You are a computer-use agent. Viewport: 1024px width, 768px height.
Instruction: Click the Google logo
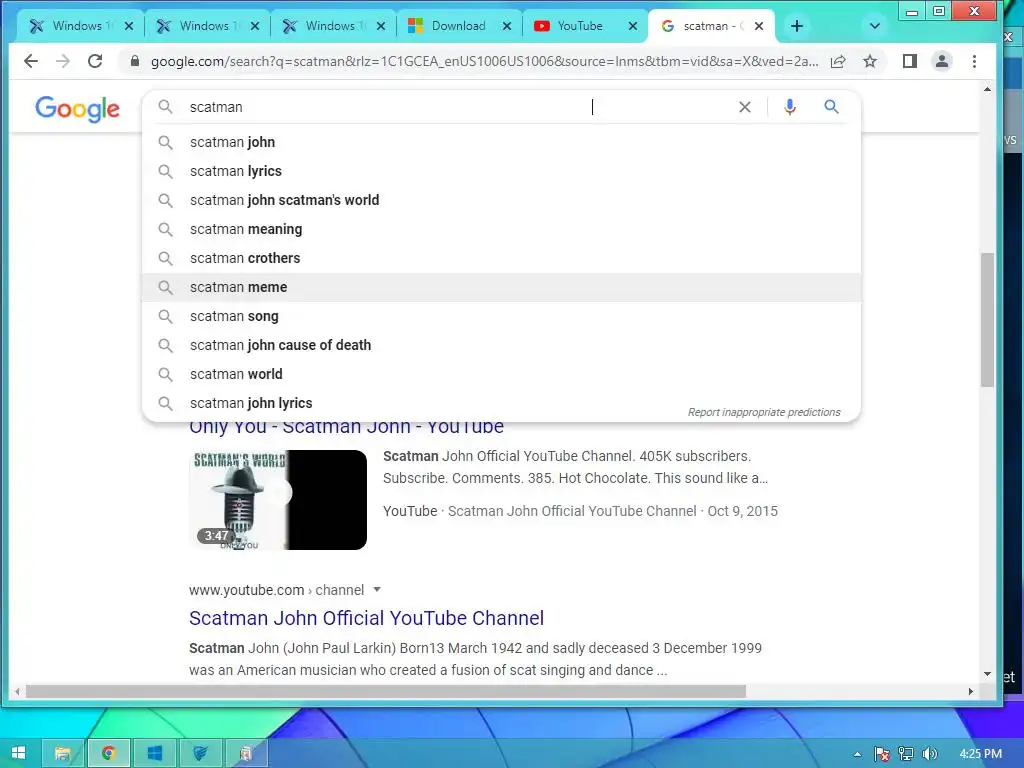[77, 108]
